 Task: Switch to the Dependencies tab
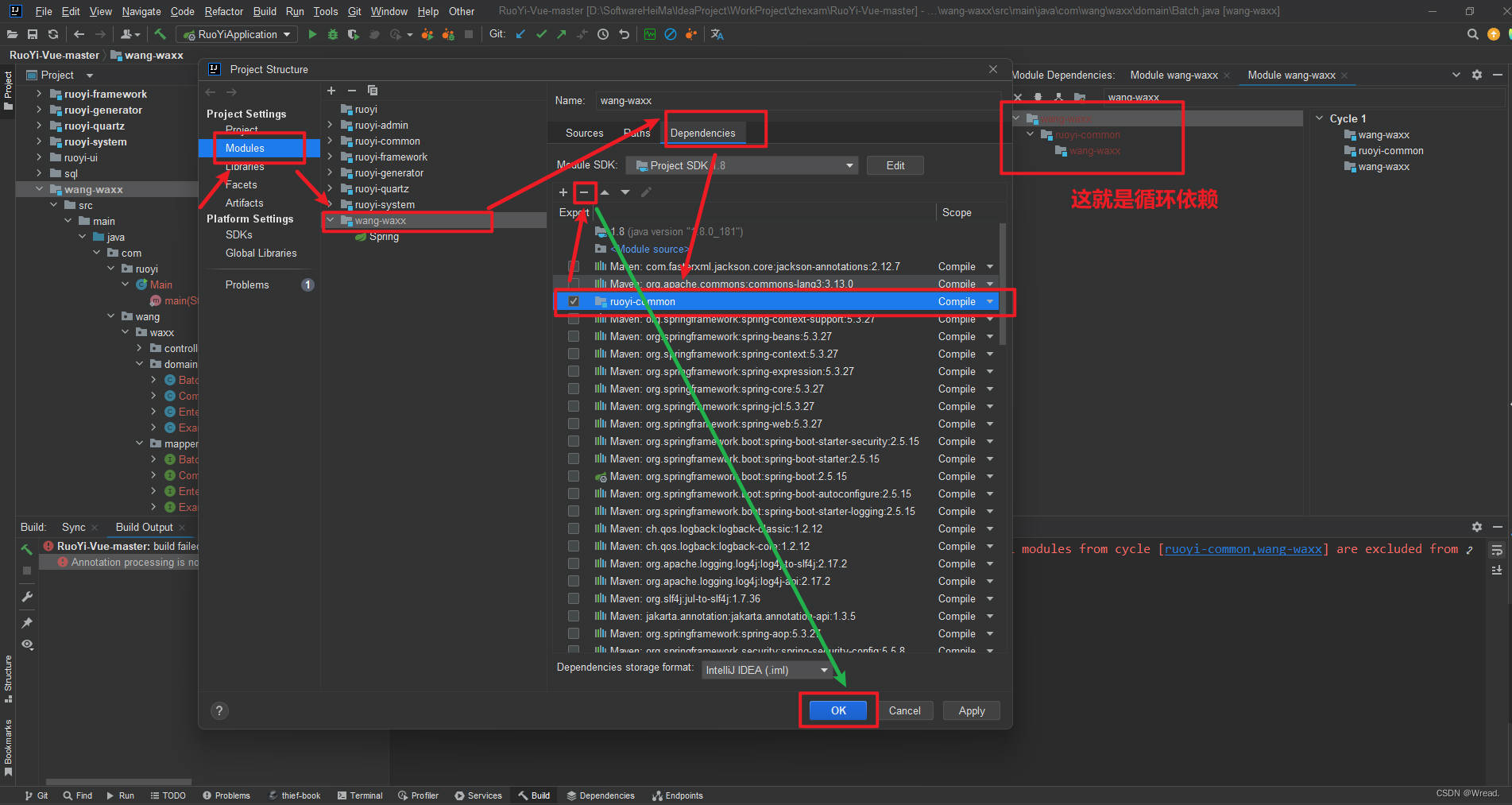click(703, 133)
